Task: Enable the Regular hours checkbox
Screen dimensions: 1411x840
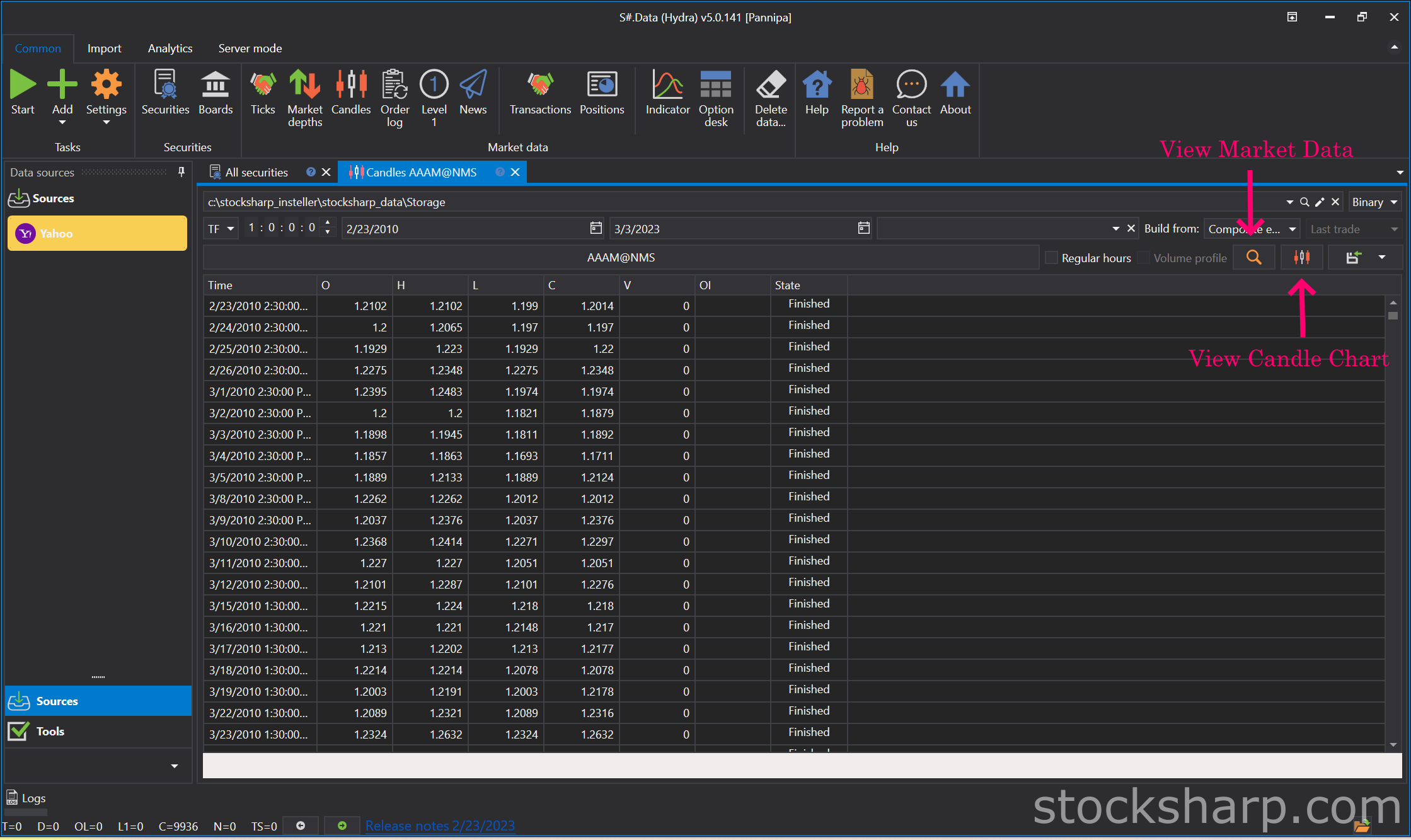Action: (x=1051, y=258)
